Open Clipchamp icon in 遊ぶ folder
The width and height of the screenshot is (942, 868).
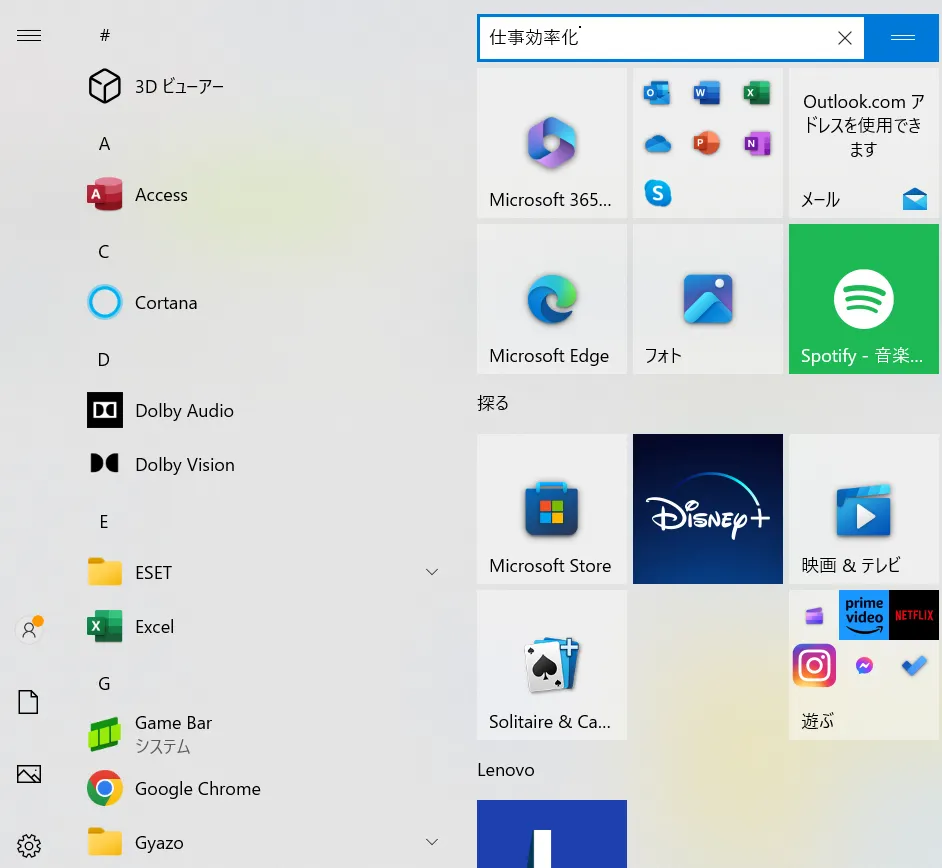[814, 616]
